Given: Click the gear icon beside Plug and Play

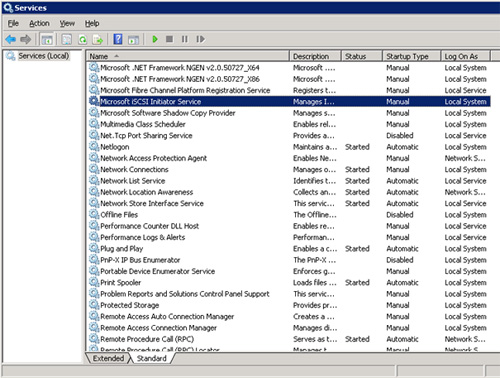Looking at the screenshot, I should pos(94,248).
